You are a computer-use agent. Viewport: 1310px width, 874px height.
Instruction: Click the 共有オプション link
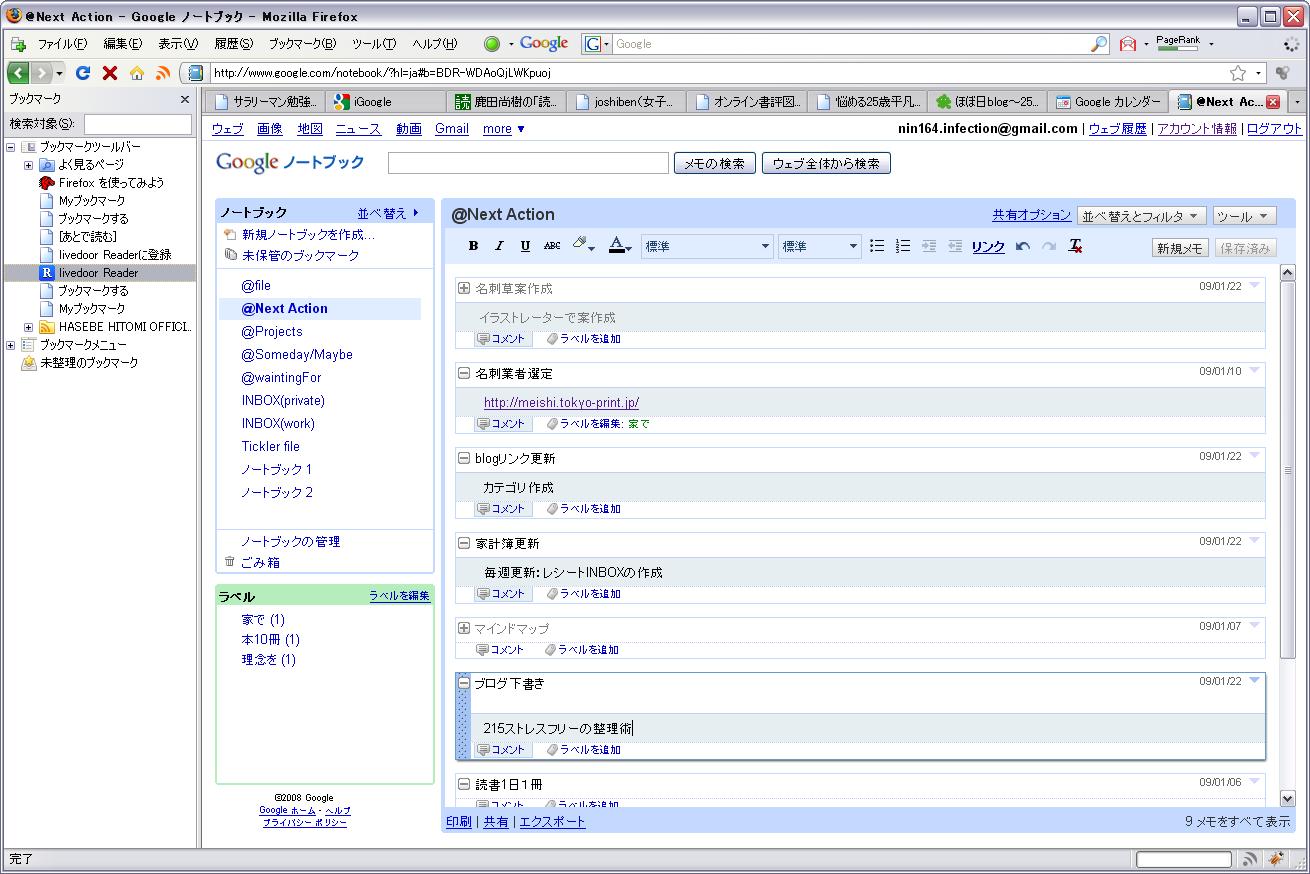pyautogui.click(x=1032, y=215)
